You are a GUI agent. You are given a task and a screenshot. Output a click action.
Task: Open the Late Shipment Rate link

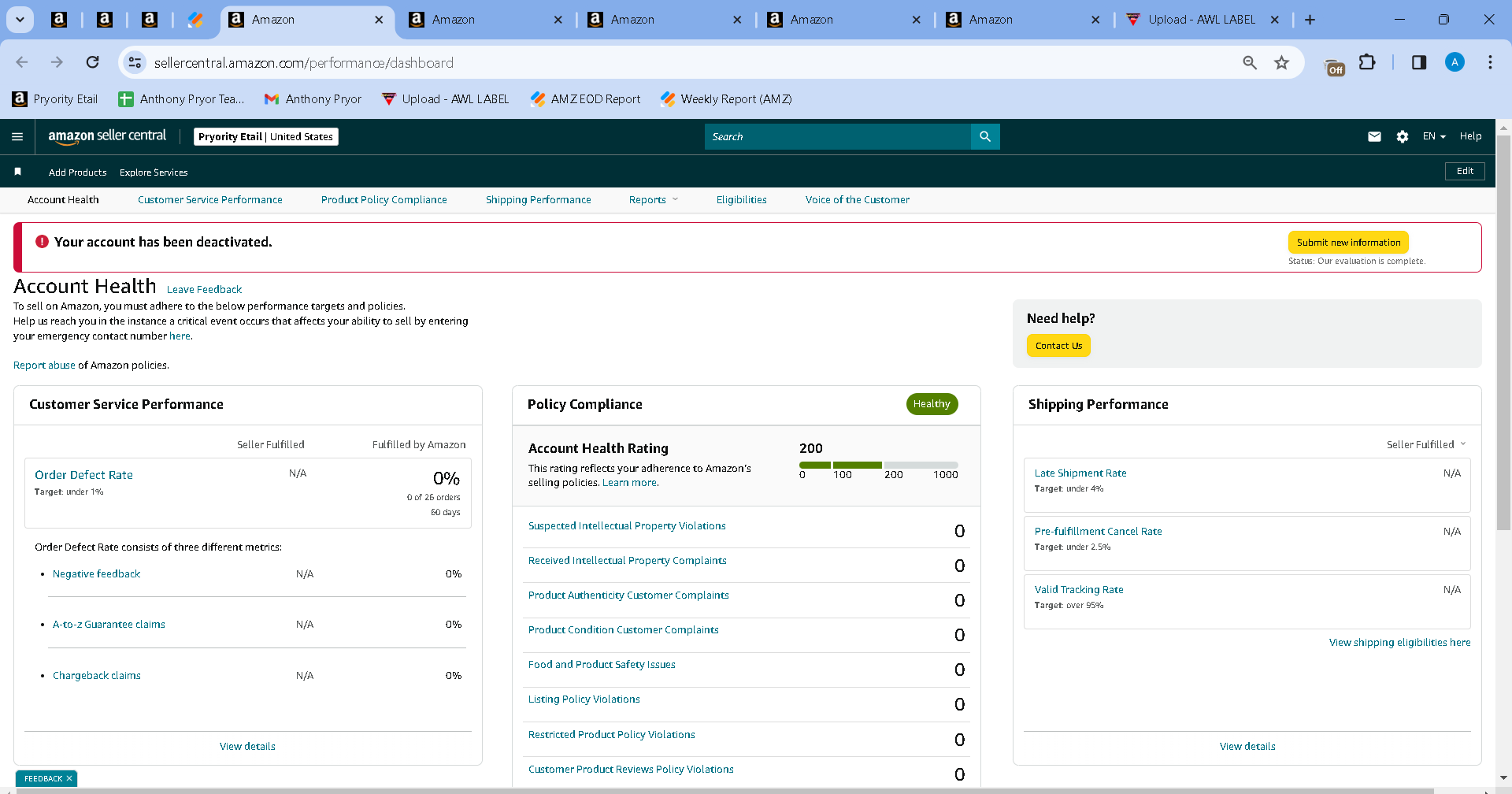(1080, 473)
